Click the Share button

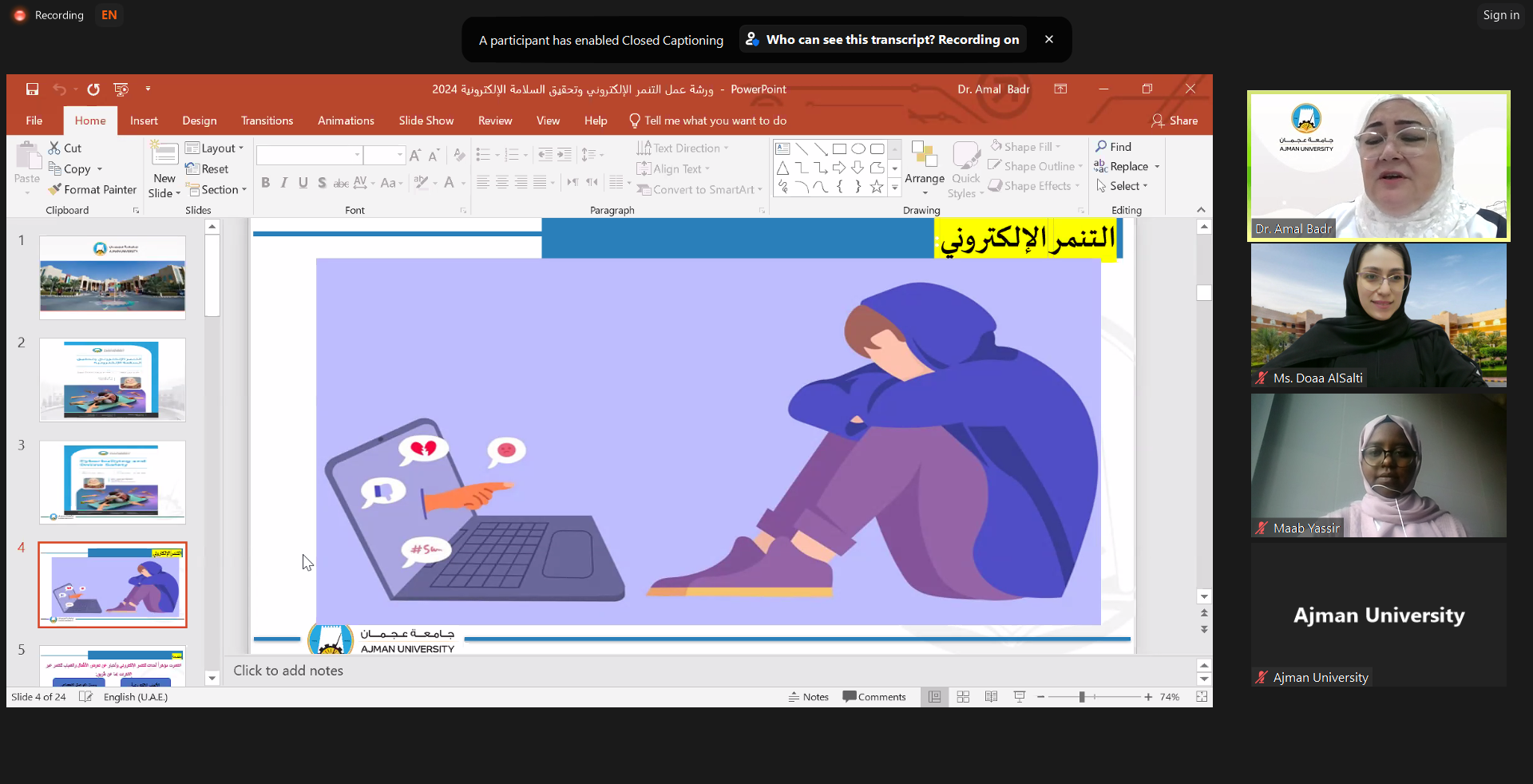point(1175,121)
